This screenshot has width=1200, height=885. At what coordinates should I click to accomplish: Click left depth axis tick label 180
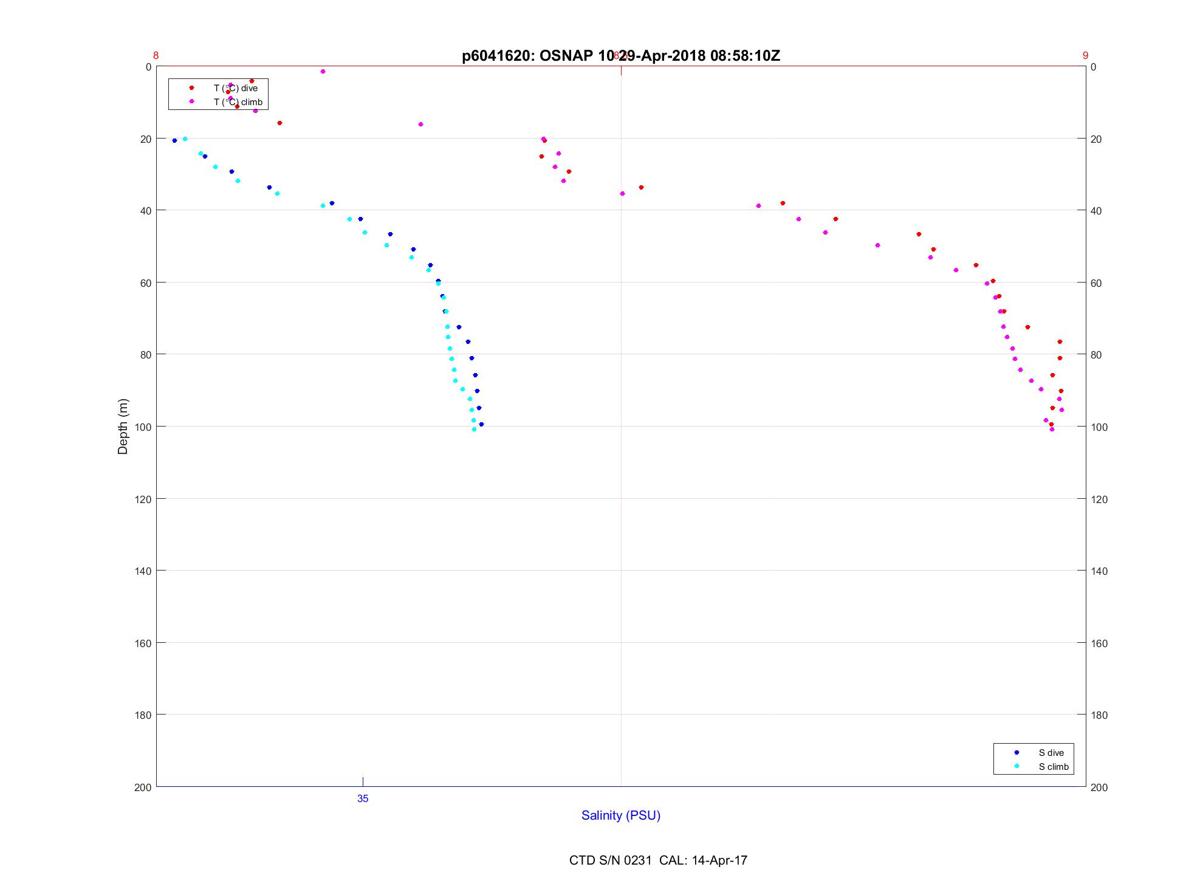point(141,715)
